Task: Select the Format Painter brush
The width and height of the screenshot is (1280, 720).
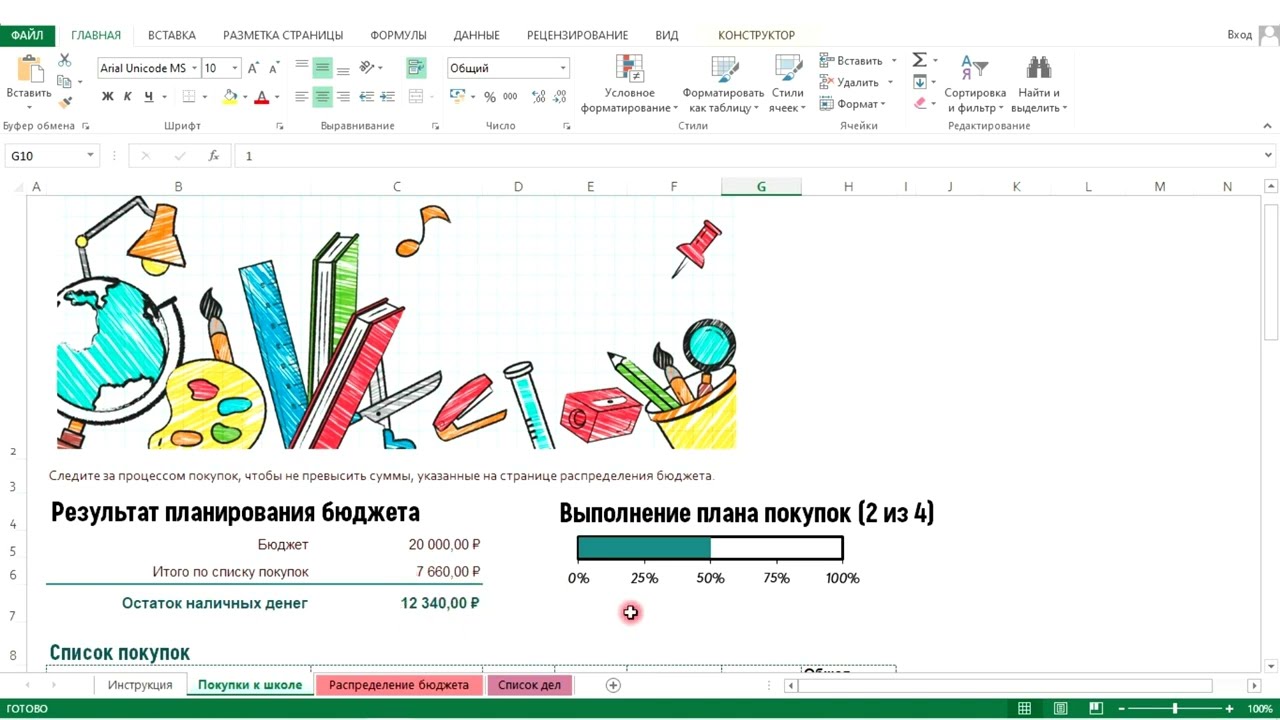Action: coord(65,102)
